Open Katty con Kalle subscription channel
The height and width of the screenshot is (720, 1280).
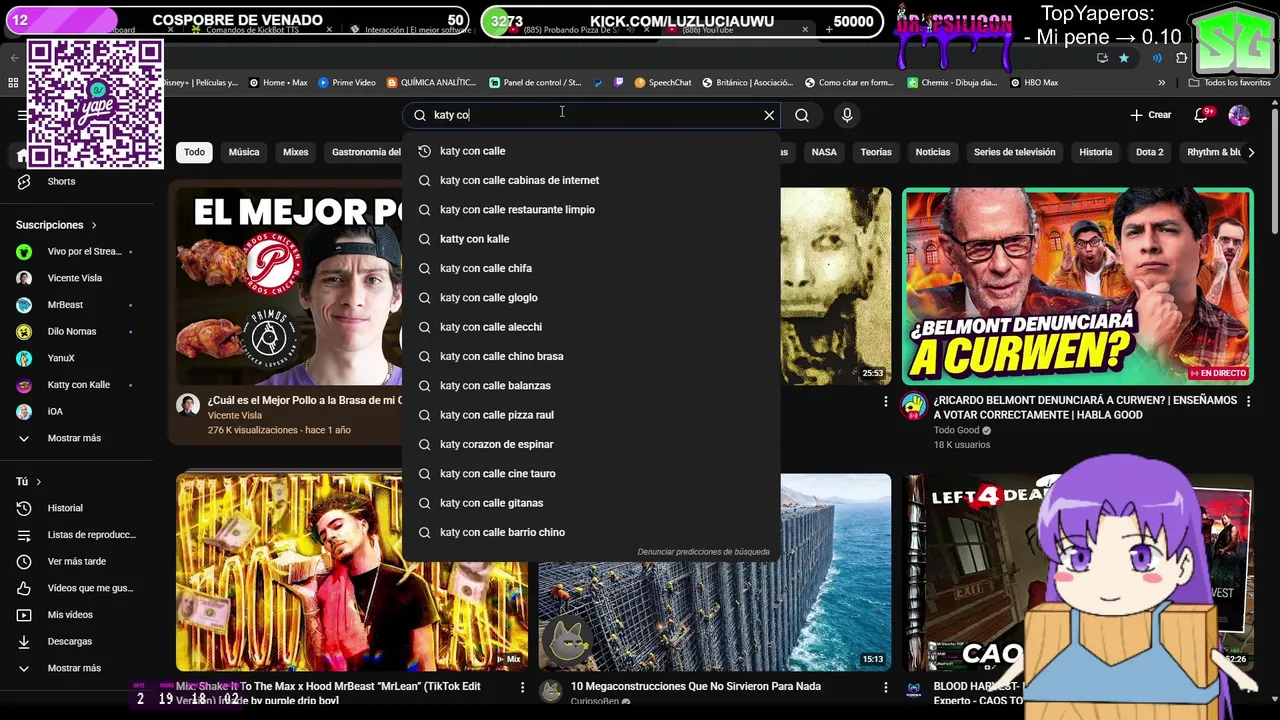point(76,385)
